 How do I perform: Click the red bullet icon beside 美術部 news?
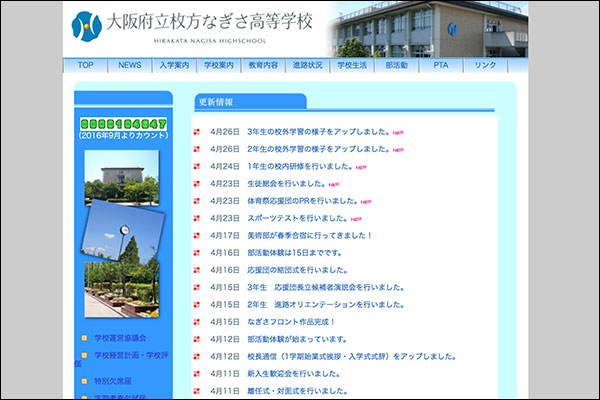[x=197, y=235]
